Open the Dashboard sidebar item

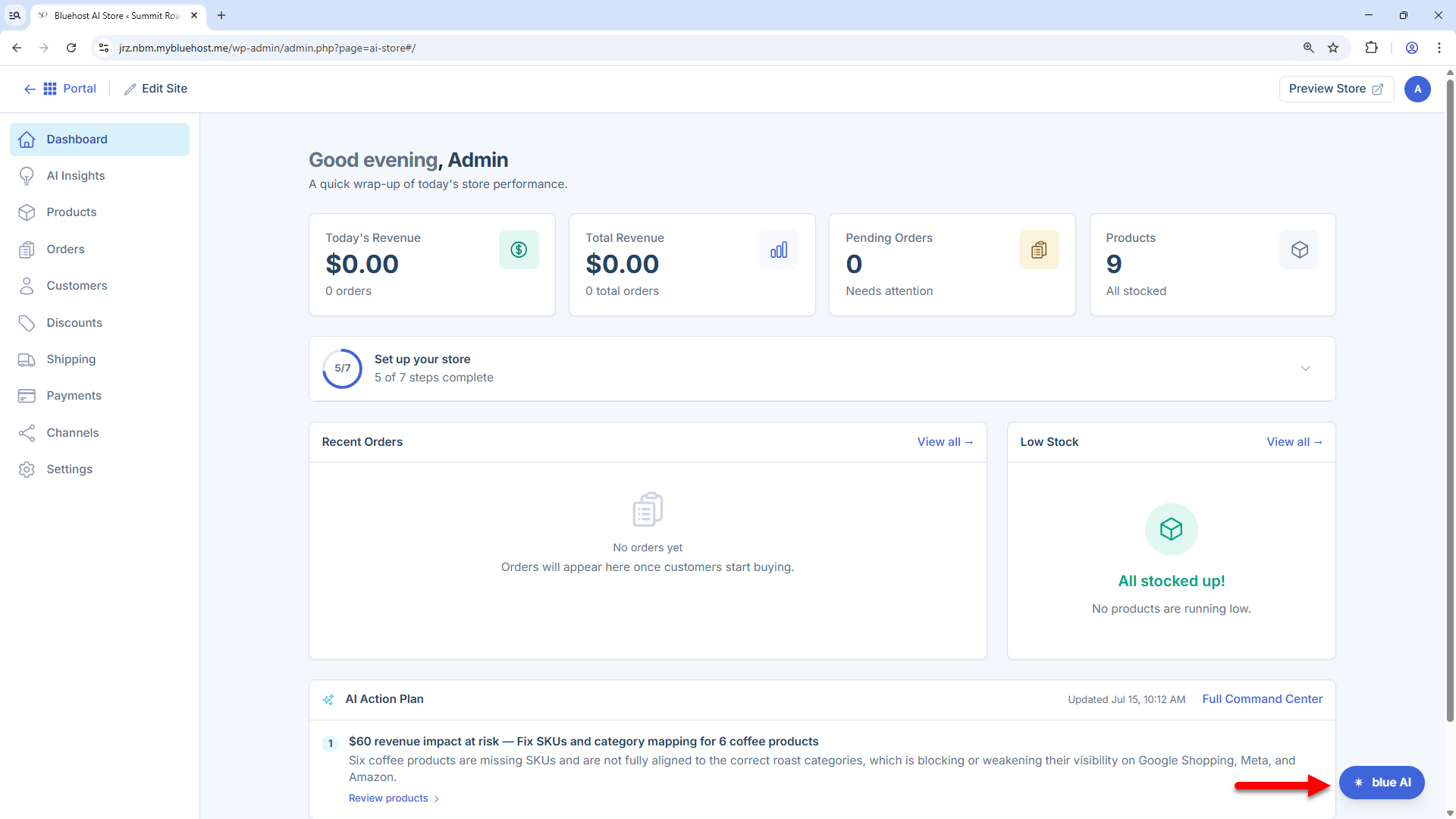click(99, 140)
